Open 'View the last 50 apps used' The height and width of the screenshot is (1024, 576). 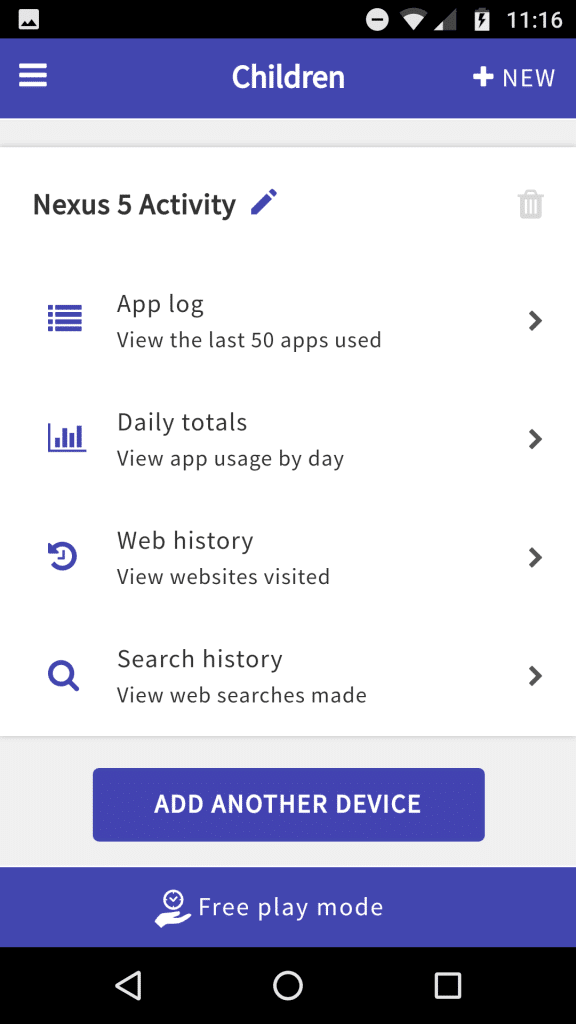click(x=249, y=339)
